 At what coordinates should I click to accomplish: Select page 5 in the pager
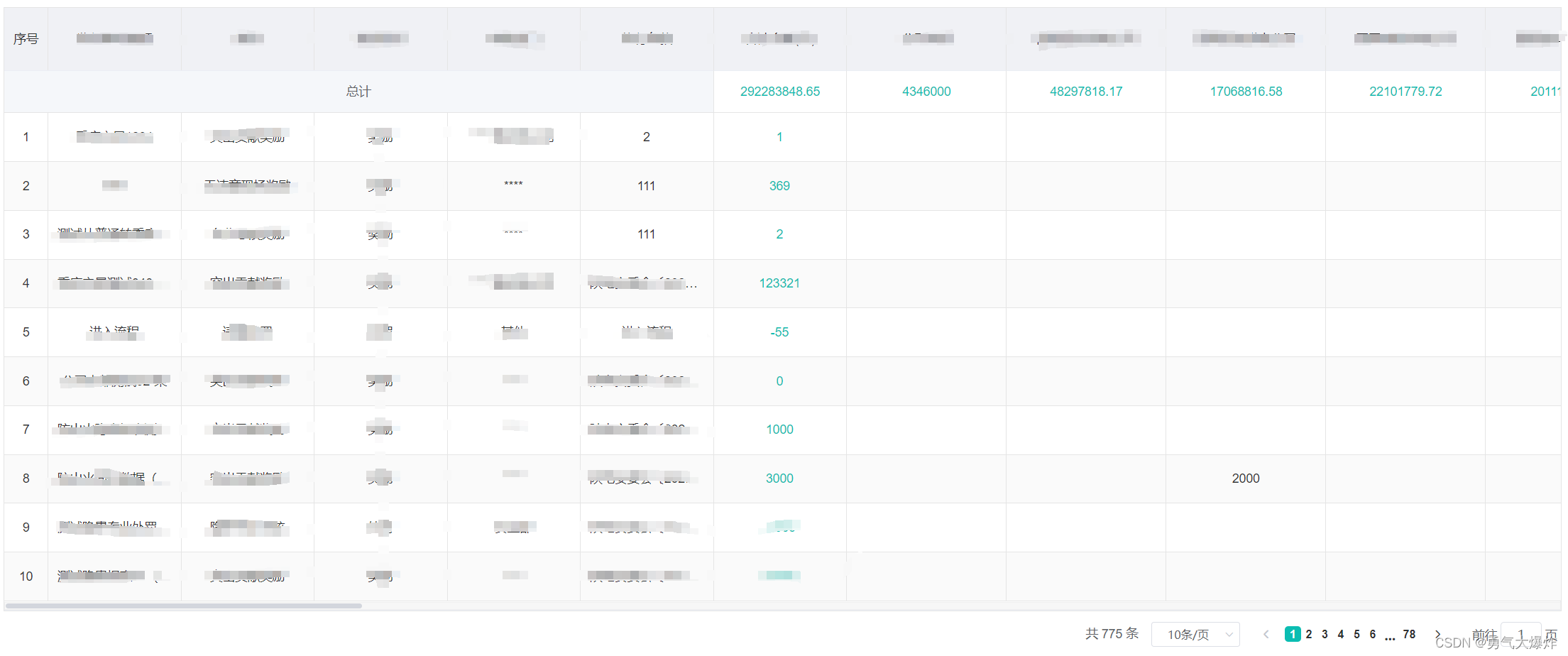point(1356,634)
